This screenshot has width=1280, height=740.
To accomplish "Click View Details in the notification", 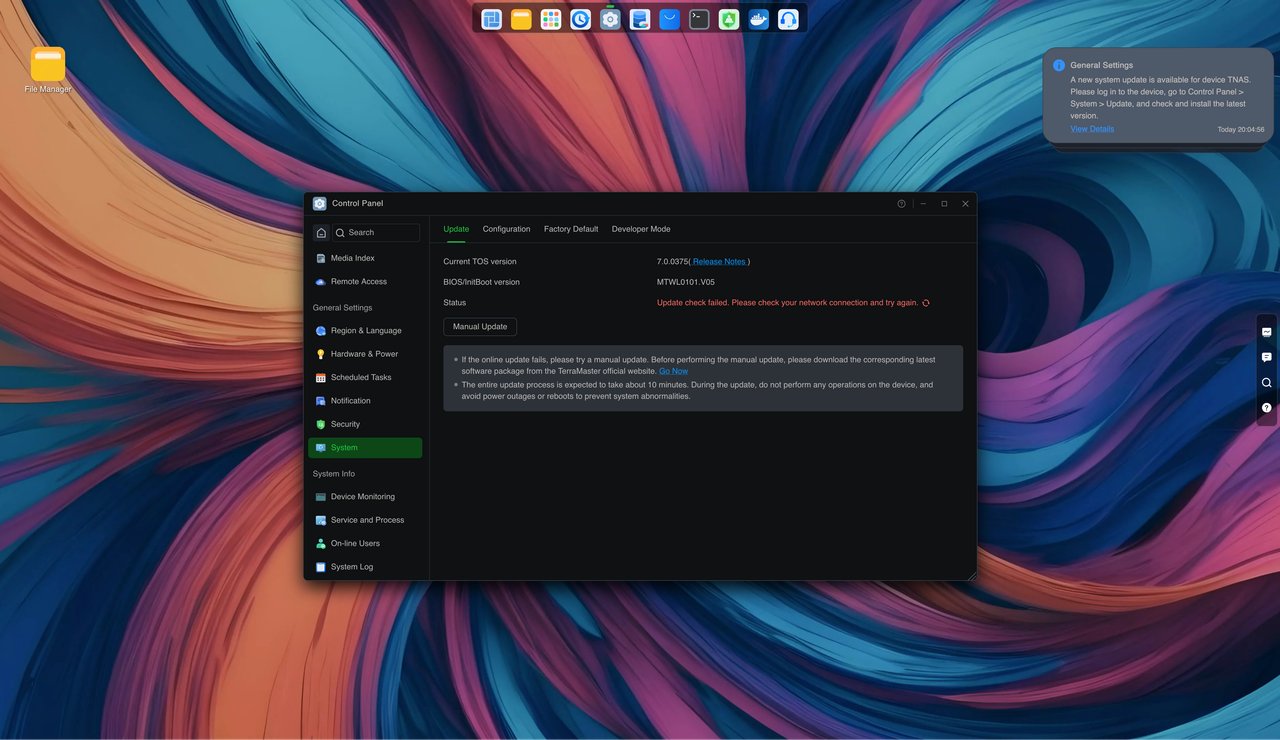I will click(1092, 129).
